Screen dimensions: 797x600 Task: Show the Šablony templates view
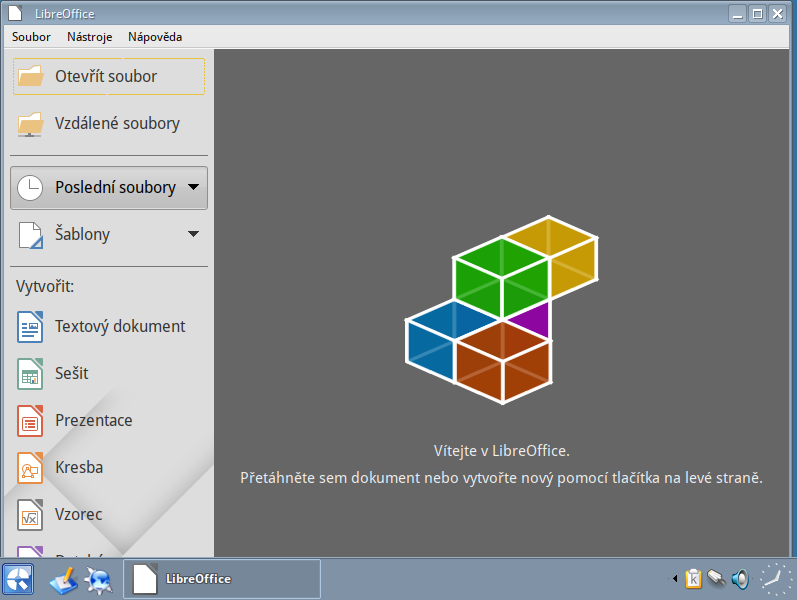click(109, 234)
